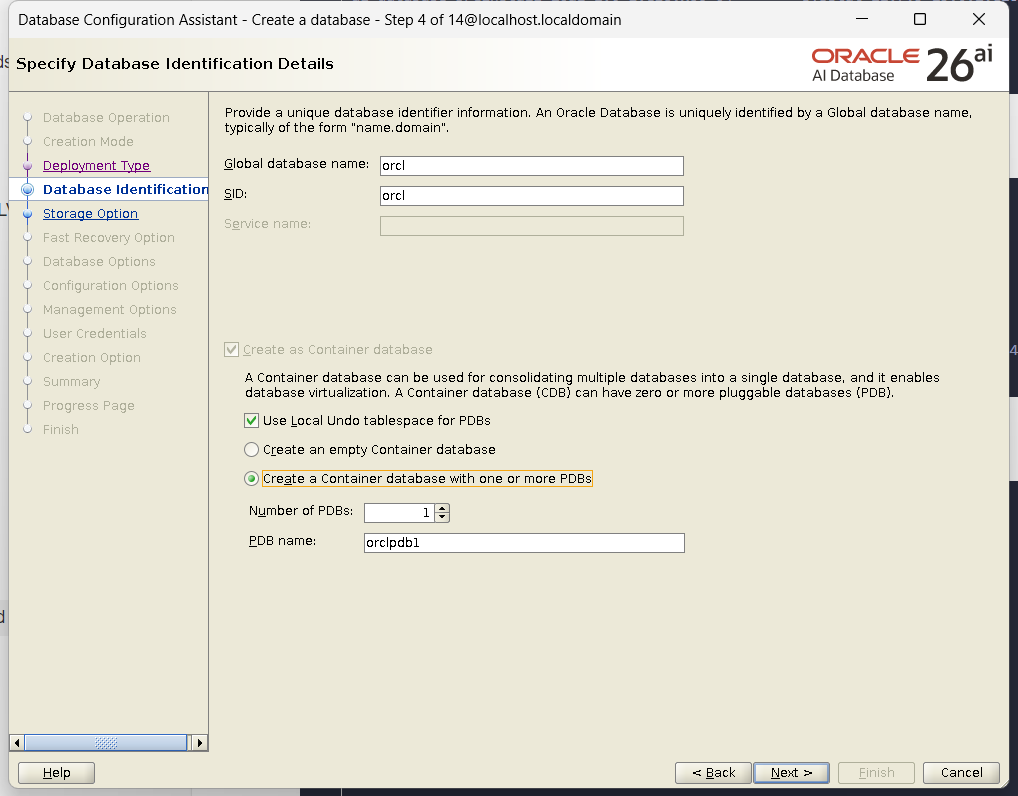1018x796 pixels.
Task: Click the Specify Database Identification Details heading
Action: coord(175,64)
